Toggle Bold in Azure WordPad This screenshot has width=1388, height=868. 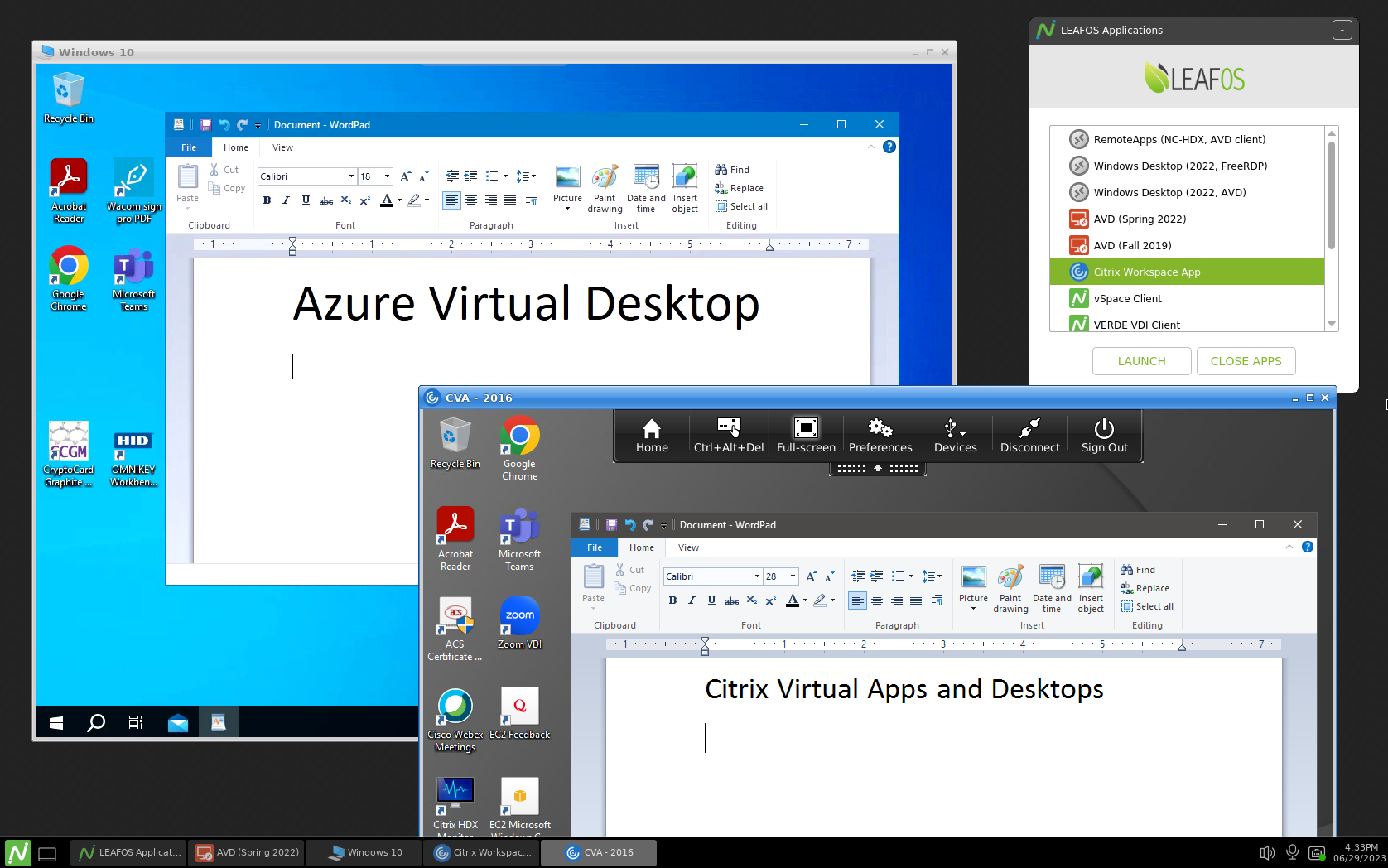coord(267,200)
